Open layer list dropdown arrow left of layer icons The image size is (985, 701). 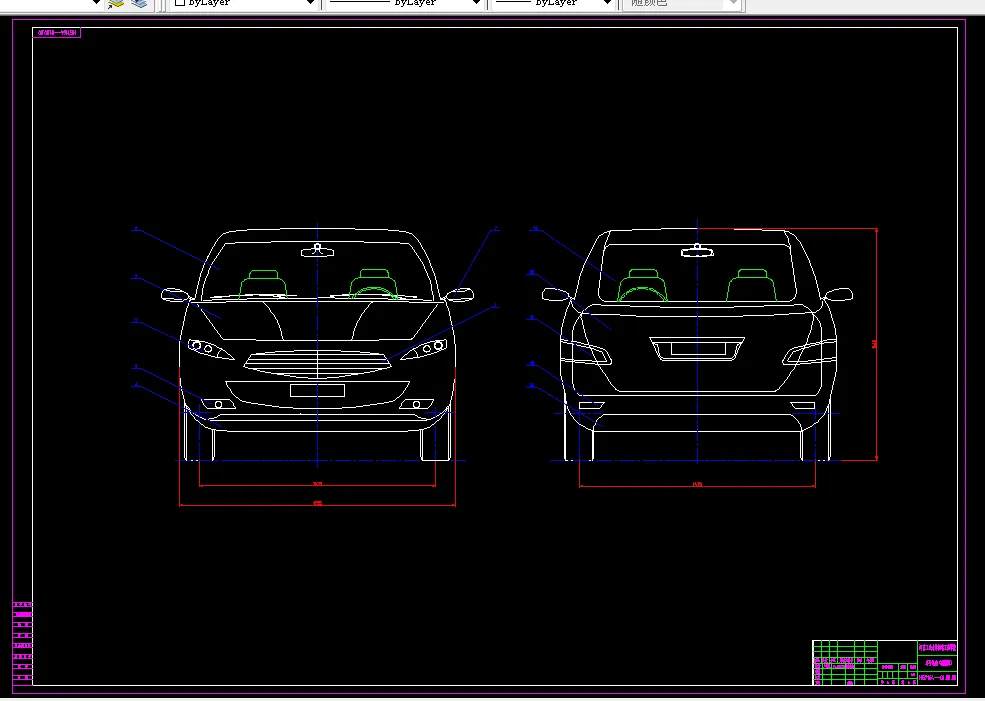pyautogui.click(x=96, y=3)
